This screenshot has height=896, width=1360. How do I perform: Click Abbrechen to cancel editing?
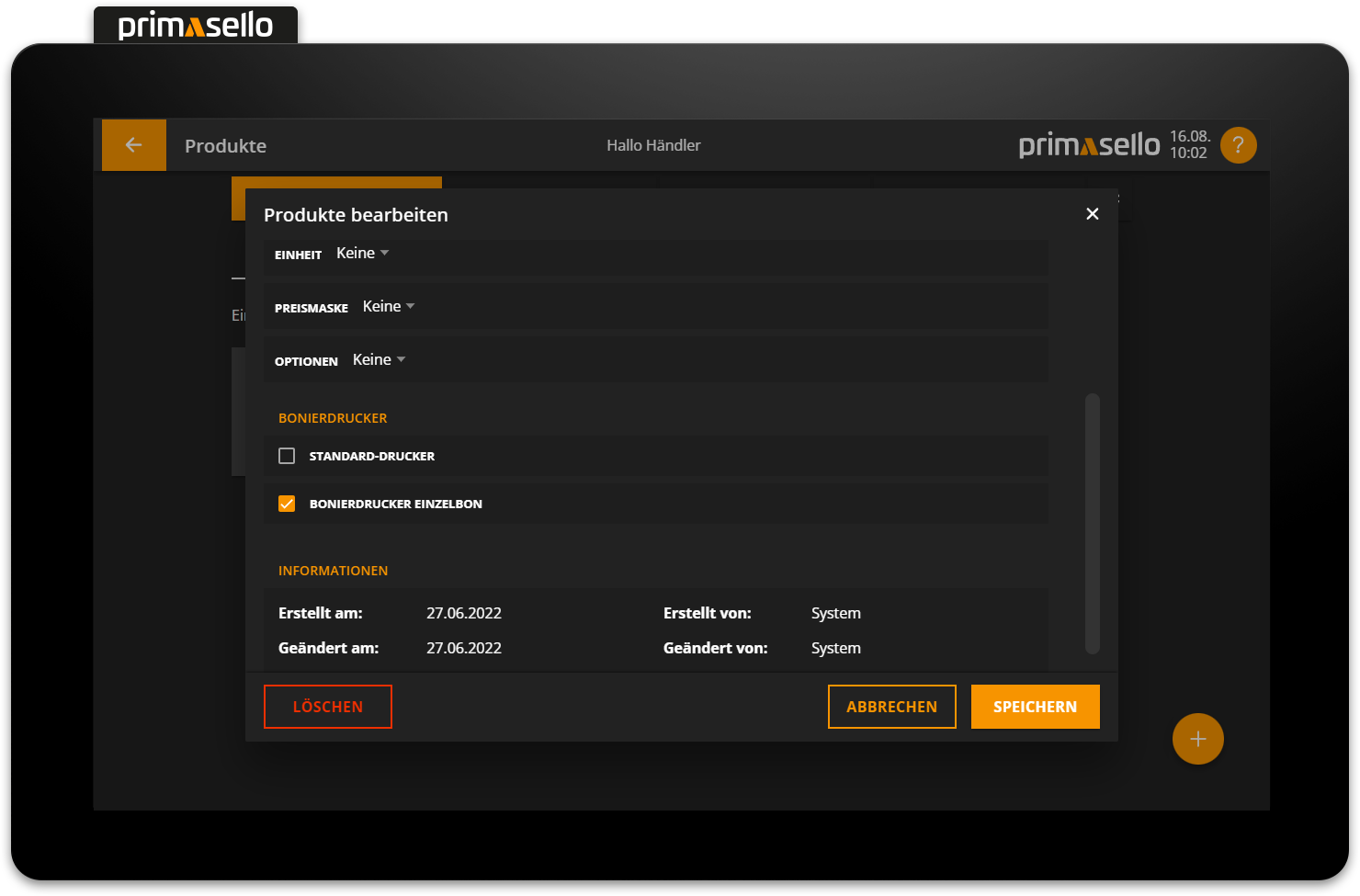(891, 707)
